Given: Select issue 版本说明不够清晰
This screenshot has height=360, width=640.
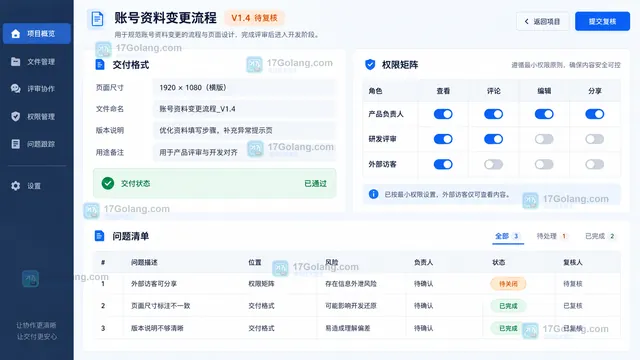Looking at the screenshot, I should (x=157, y=328).
